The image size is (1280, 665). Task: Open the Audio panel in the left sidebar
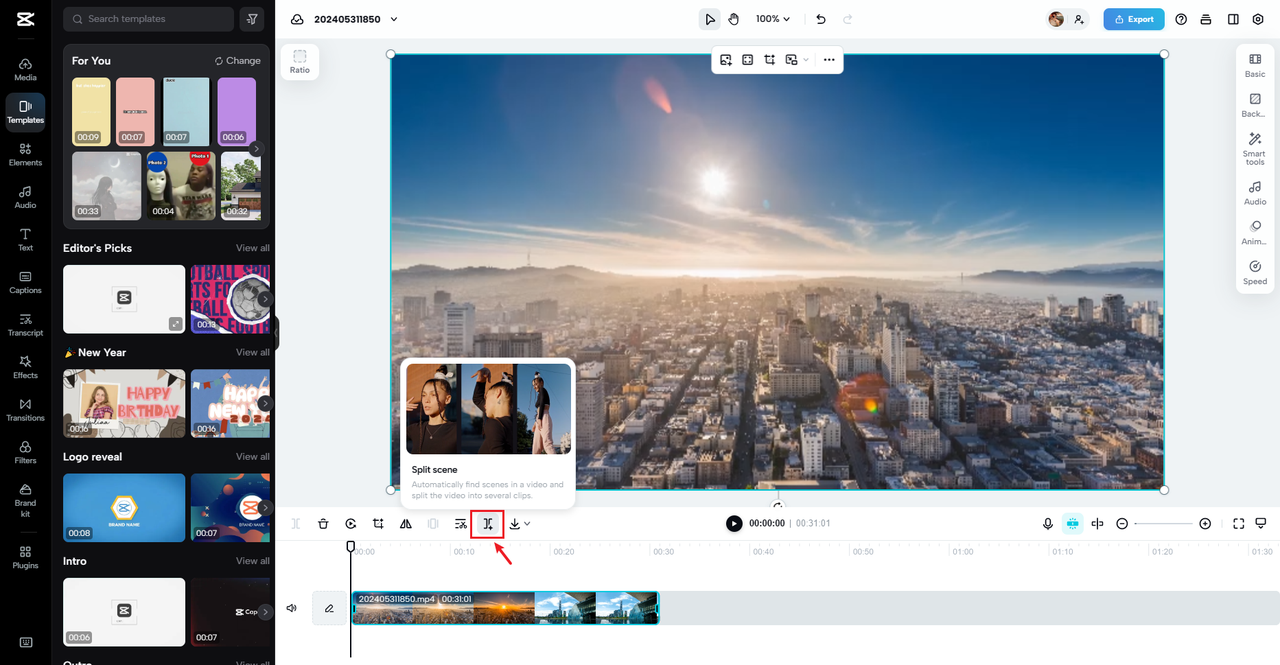tap(25, 197)
